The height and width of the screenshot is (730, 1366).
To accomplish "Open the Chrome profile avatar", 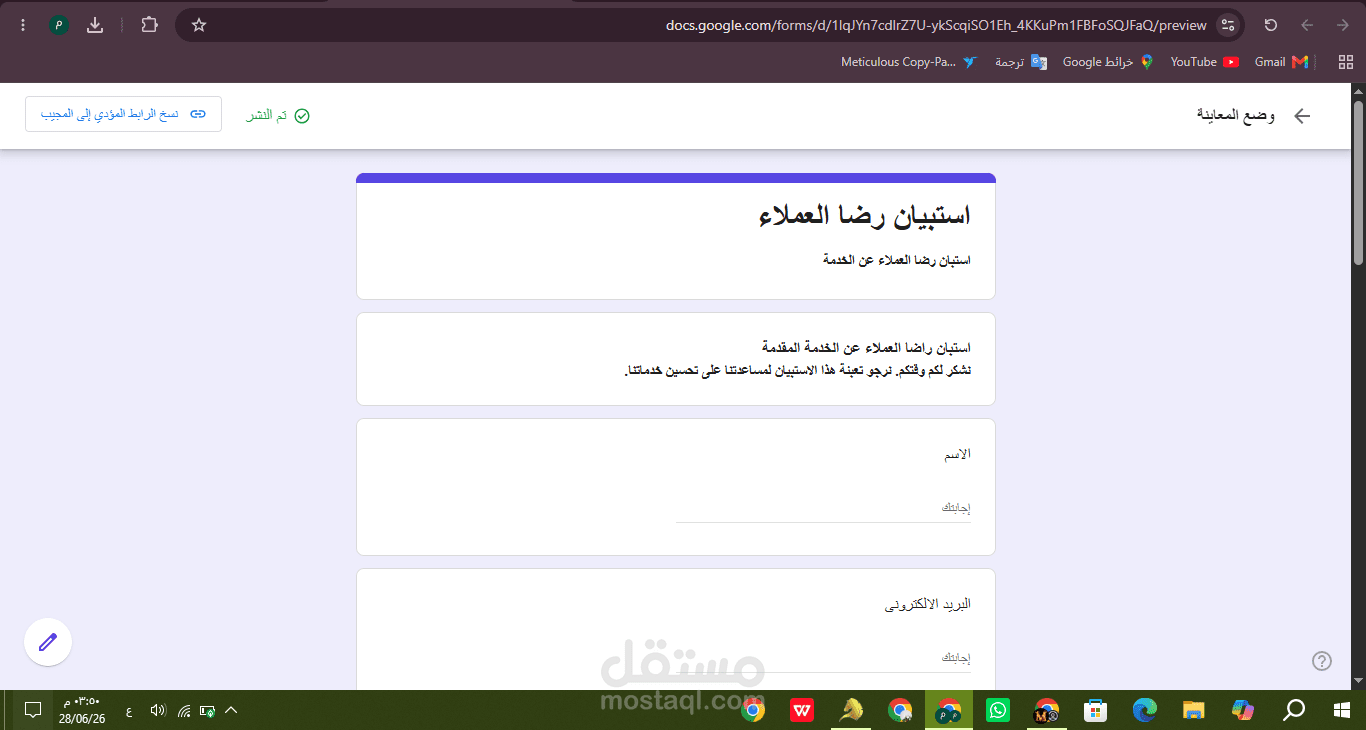I will (x=59, y=25).
